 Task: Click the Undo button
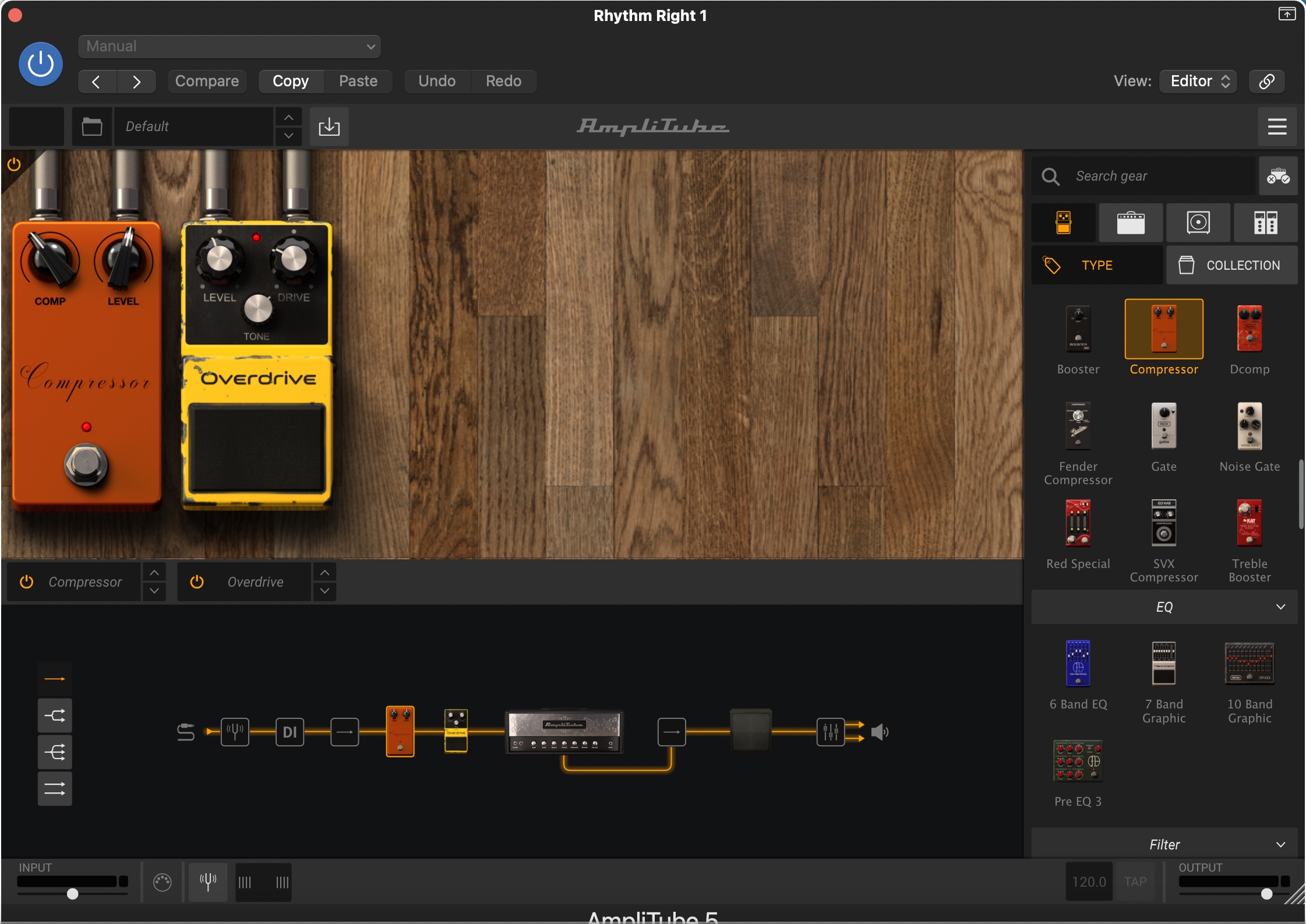pyautogui.click(x=437, y=82)
